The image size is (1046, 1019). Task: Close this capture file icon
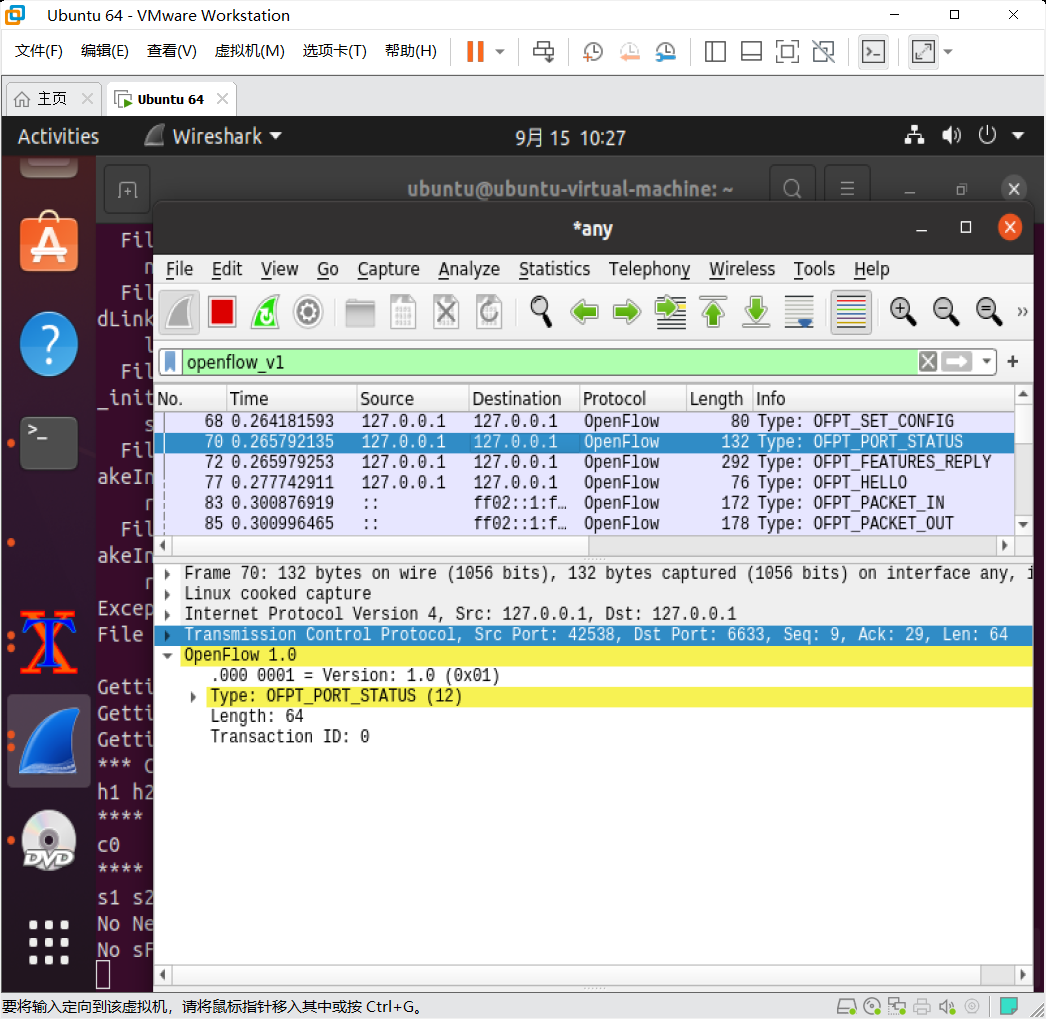pos(446,312)
